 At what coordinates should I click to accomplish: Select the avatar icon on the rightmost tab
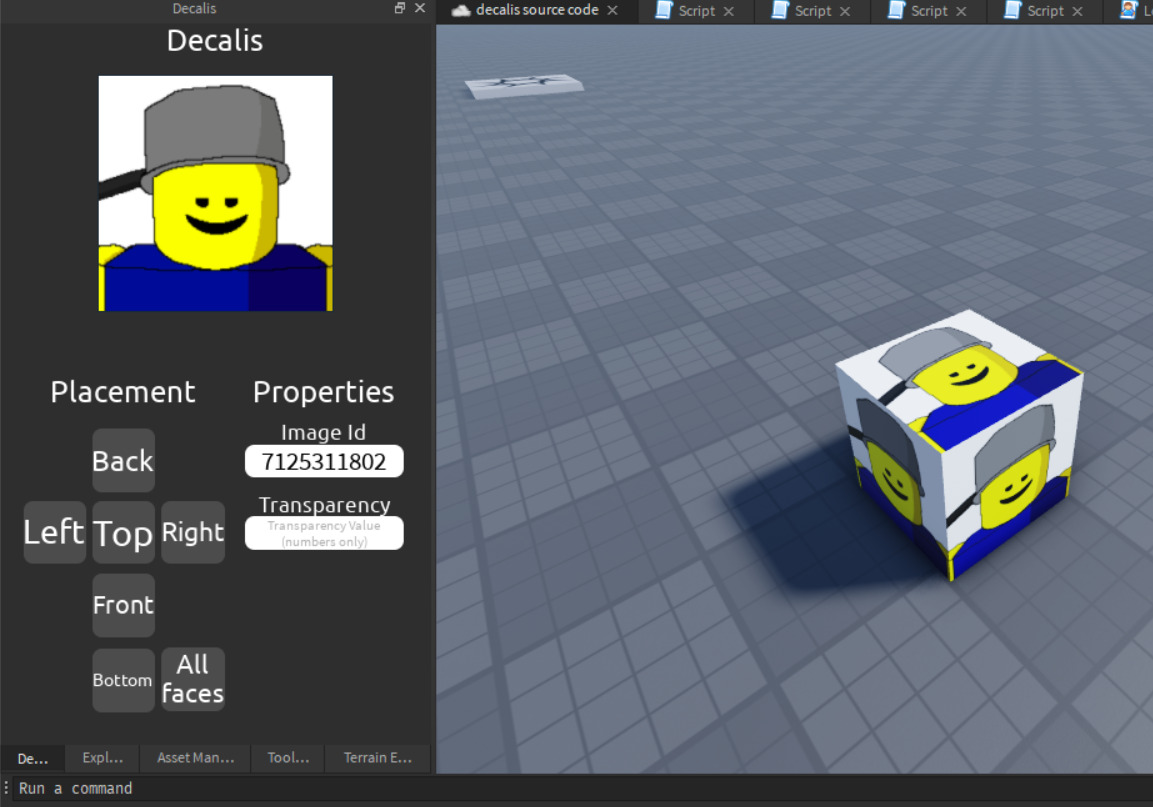1128,11
